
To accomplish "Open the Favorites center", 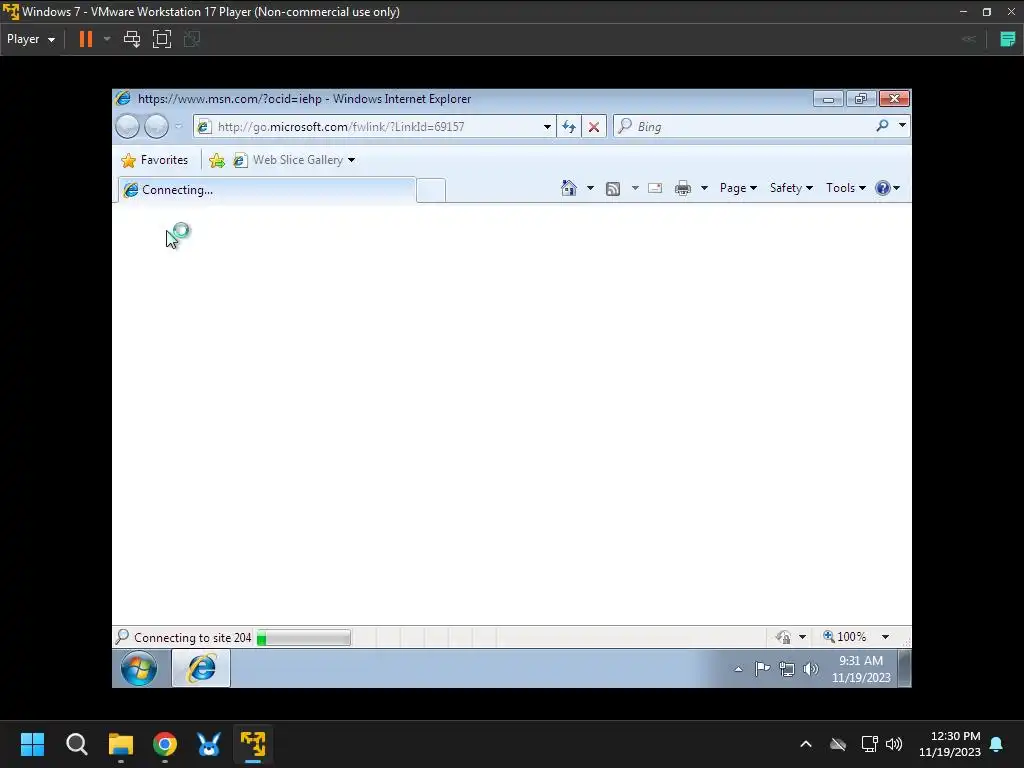I will 155,160.
